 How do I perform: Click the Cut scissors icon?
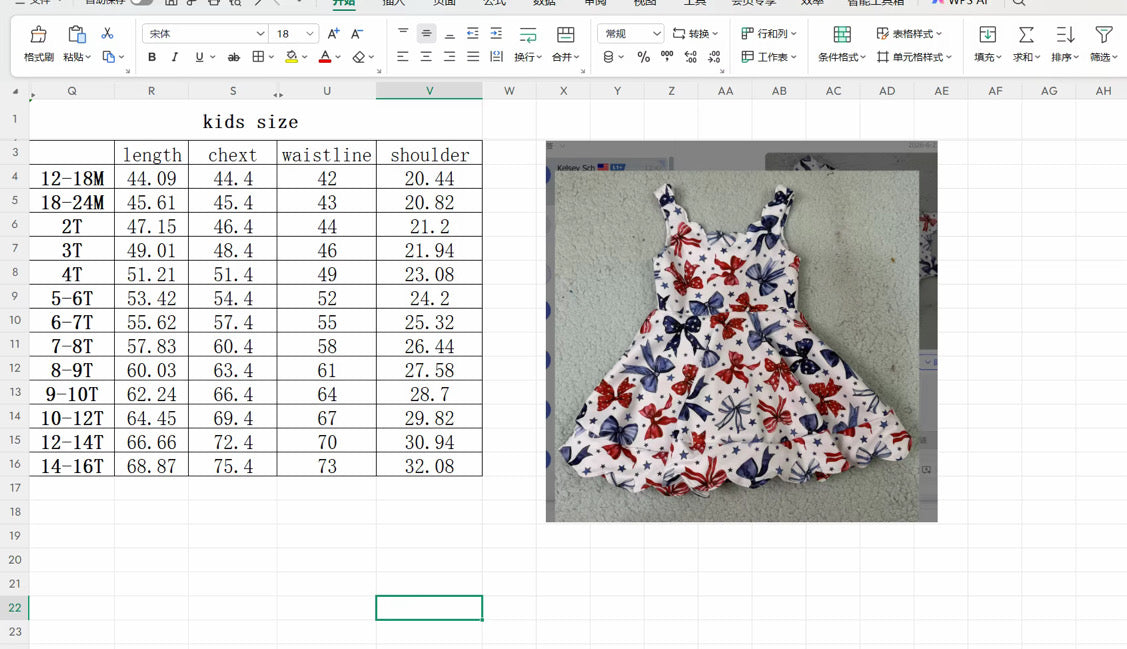tap(107, 33)
